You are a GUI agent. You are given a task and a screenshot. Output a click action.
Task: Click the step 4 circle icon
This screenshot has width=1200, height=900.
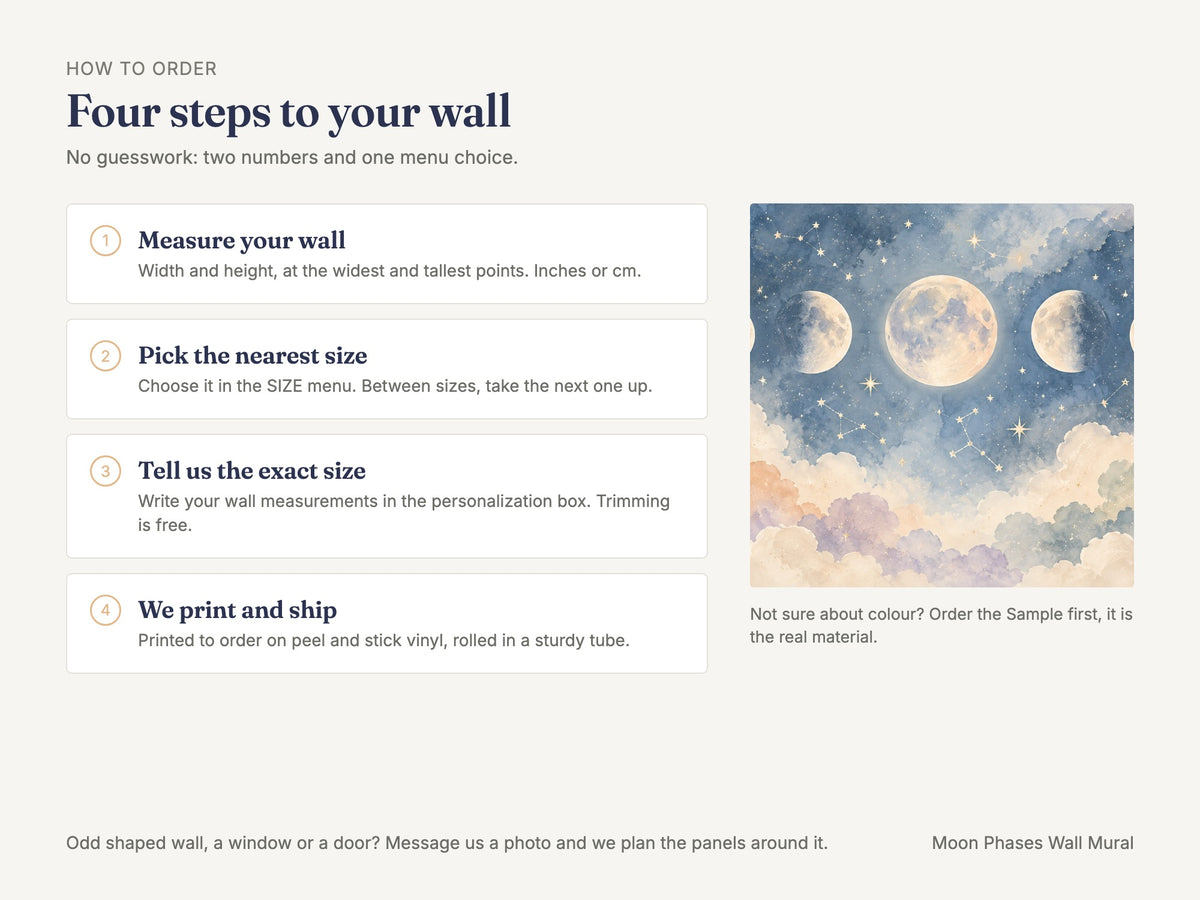pyautogui.click(x=105, y=609)
